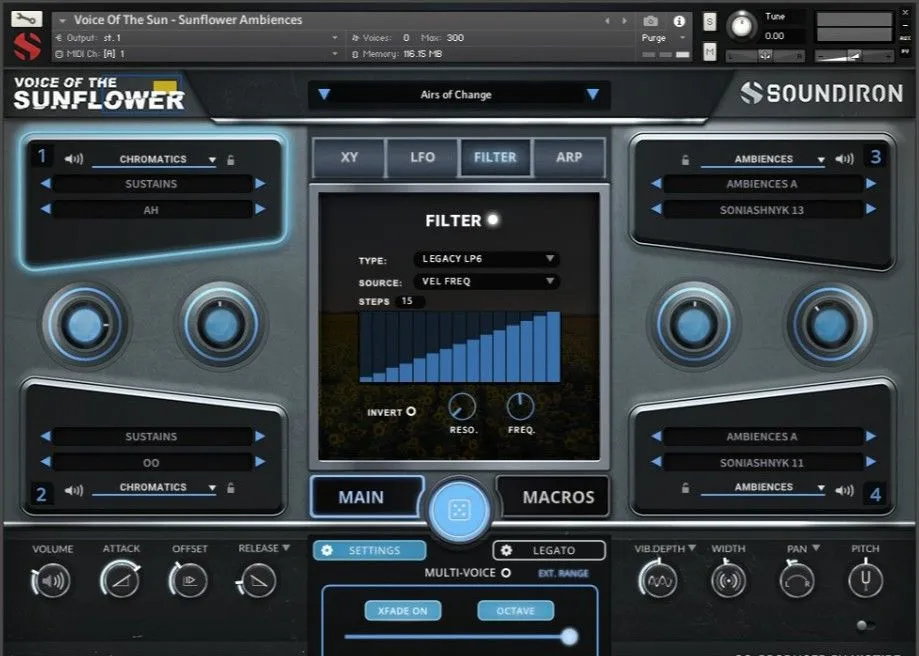
Task: Switch to the ARP tab
Action: point(569,157)
